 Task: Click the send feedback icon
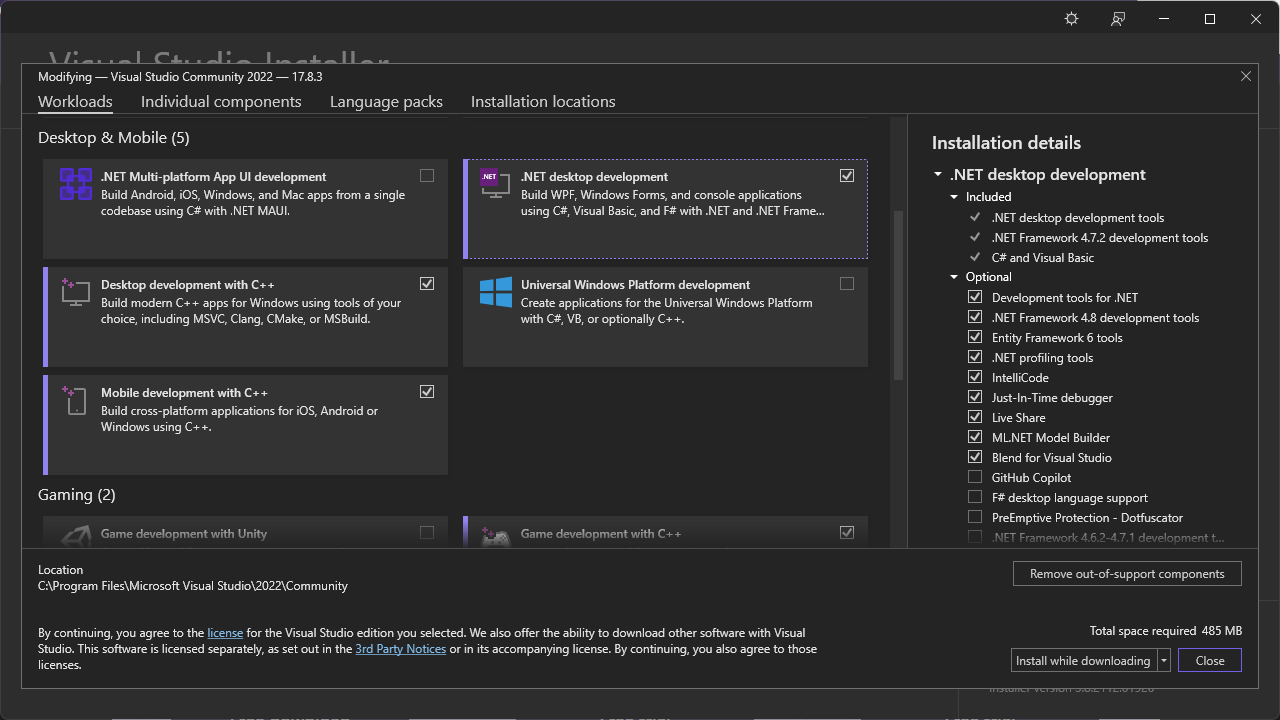pos(1117,18)
